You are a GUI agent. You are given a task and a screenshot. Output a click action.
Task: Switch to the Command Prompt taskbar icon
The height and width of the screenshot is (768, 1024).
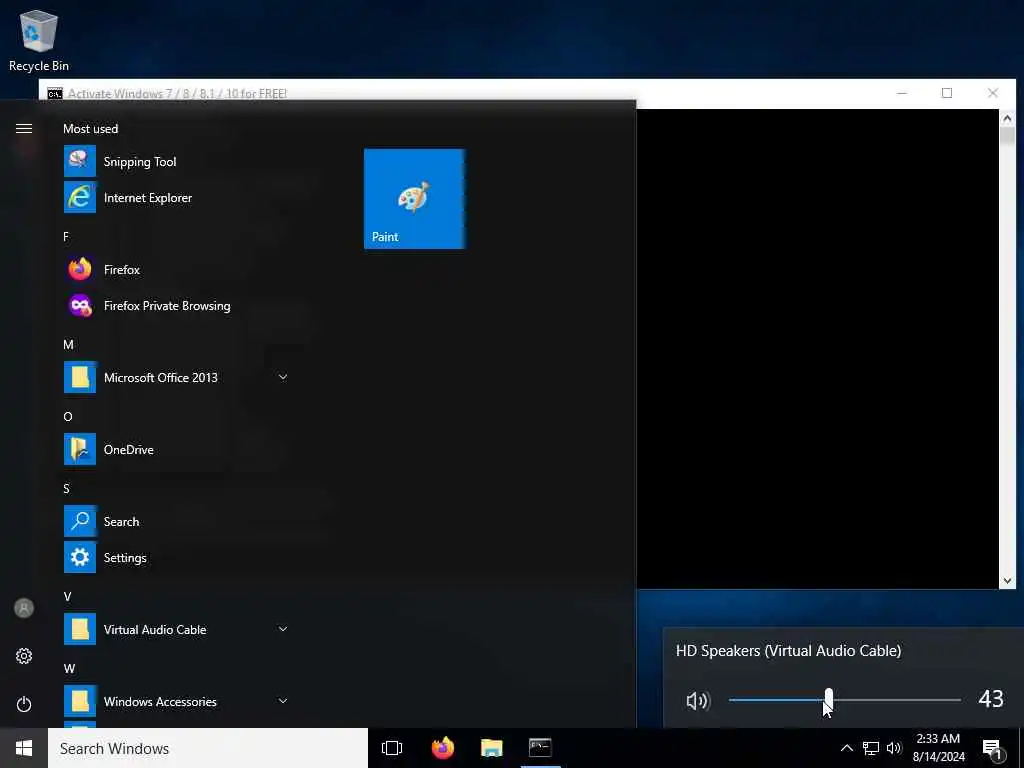[540, 748]
